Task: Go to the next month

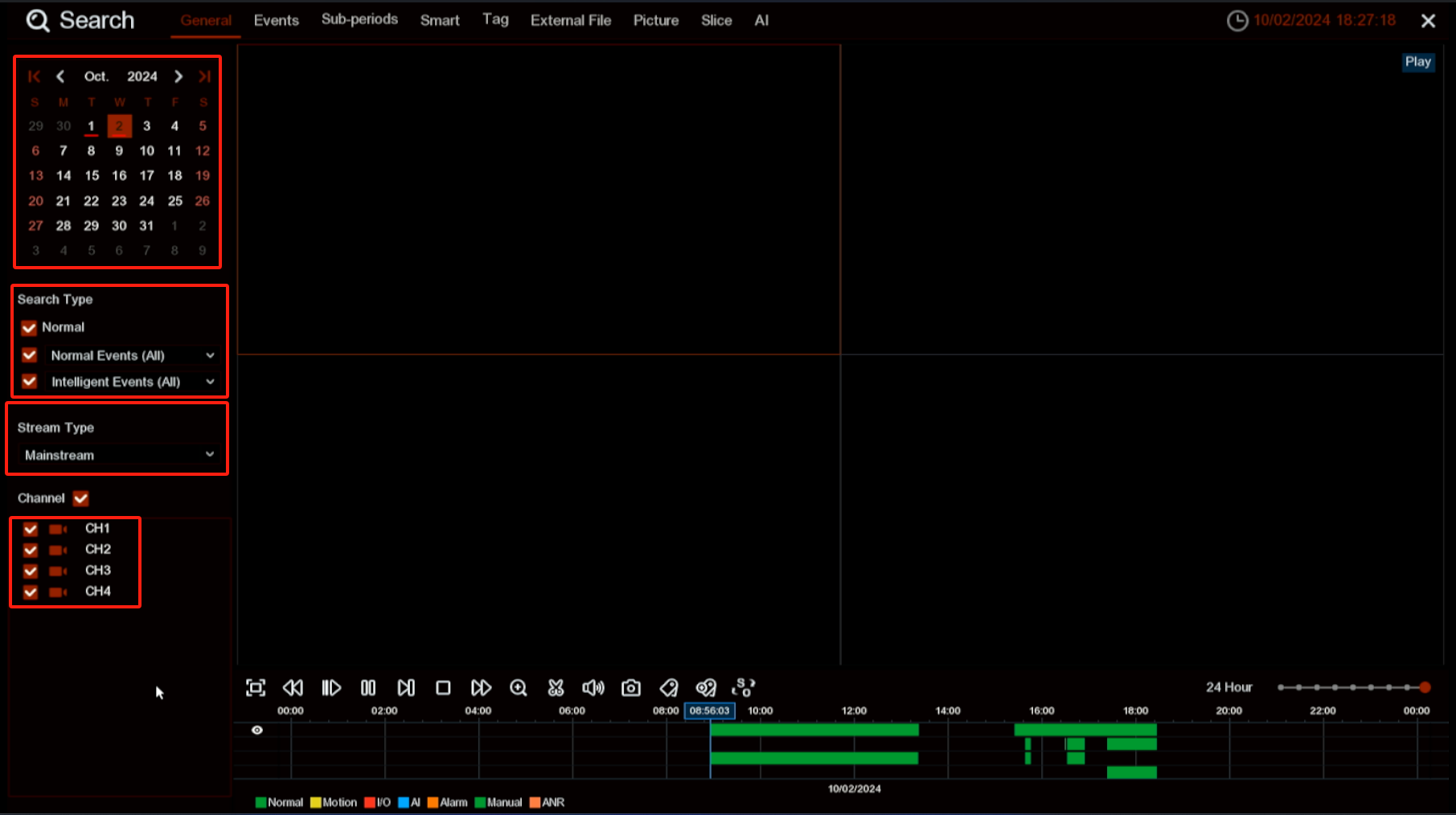Action: [178, 76]
